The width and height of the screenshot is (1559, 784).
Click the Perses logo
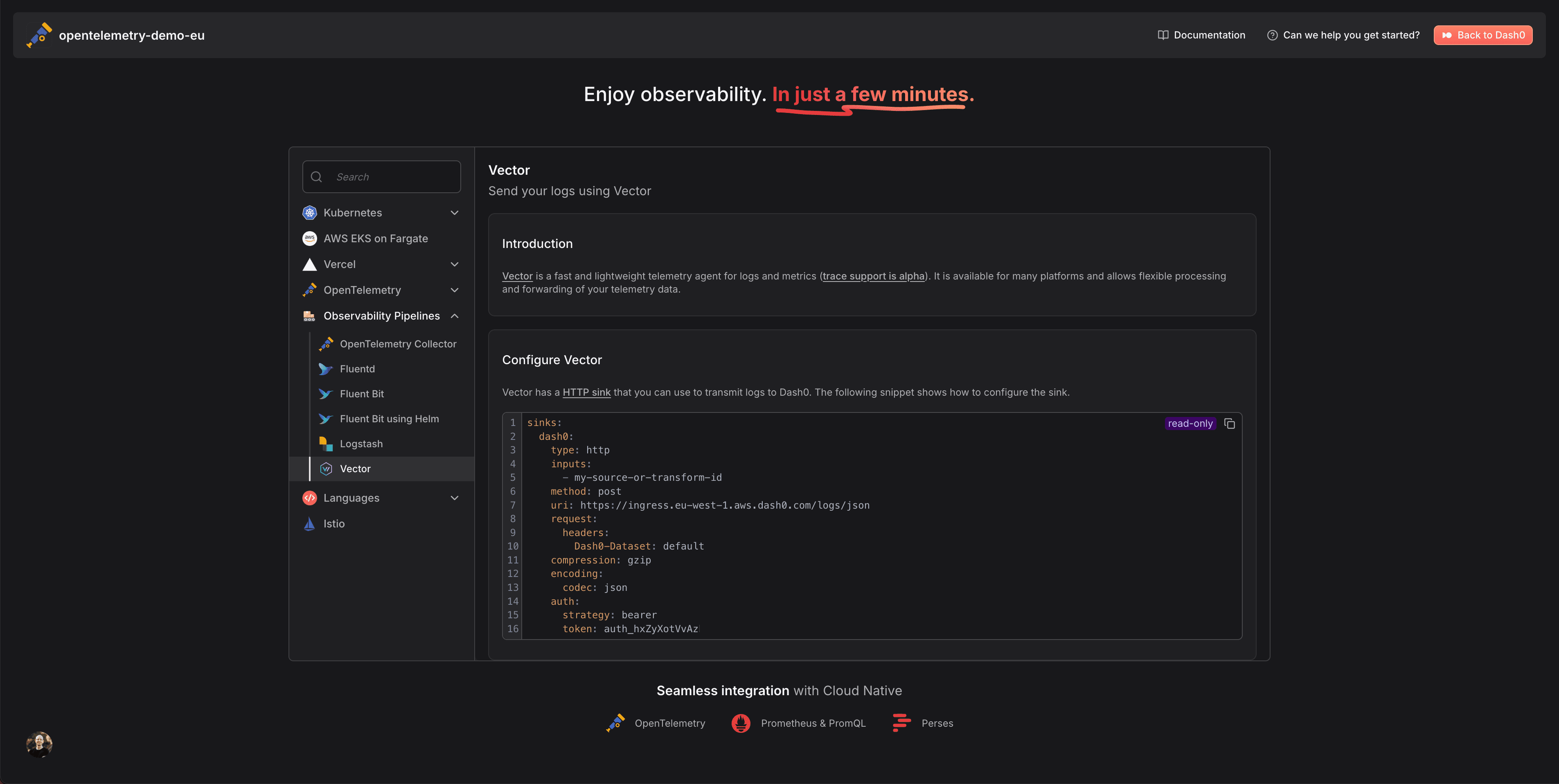[902, 723]
